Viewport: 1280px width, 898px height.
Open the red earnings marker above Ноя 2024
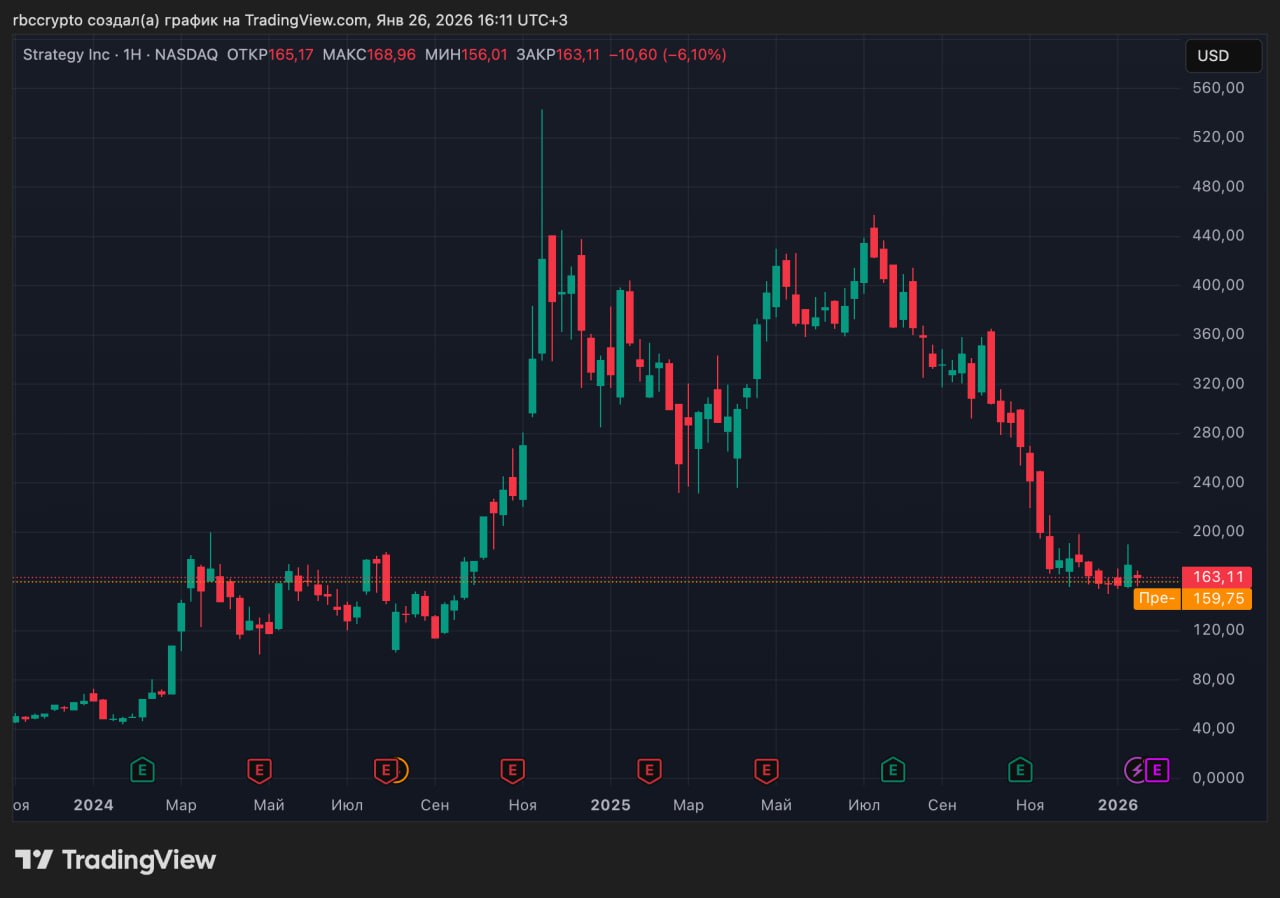pos(512,770)
